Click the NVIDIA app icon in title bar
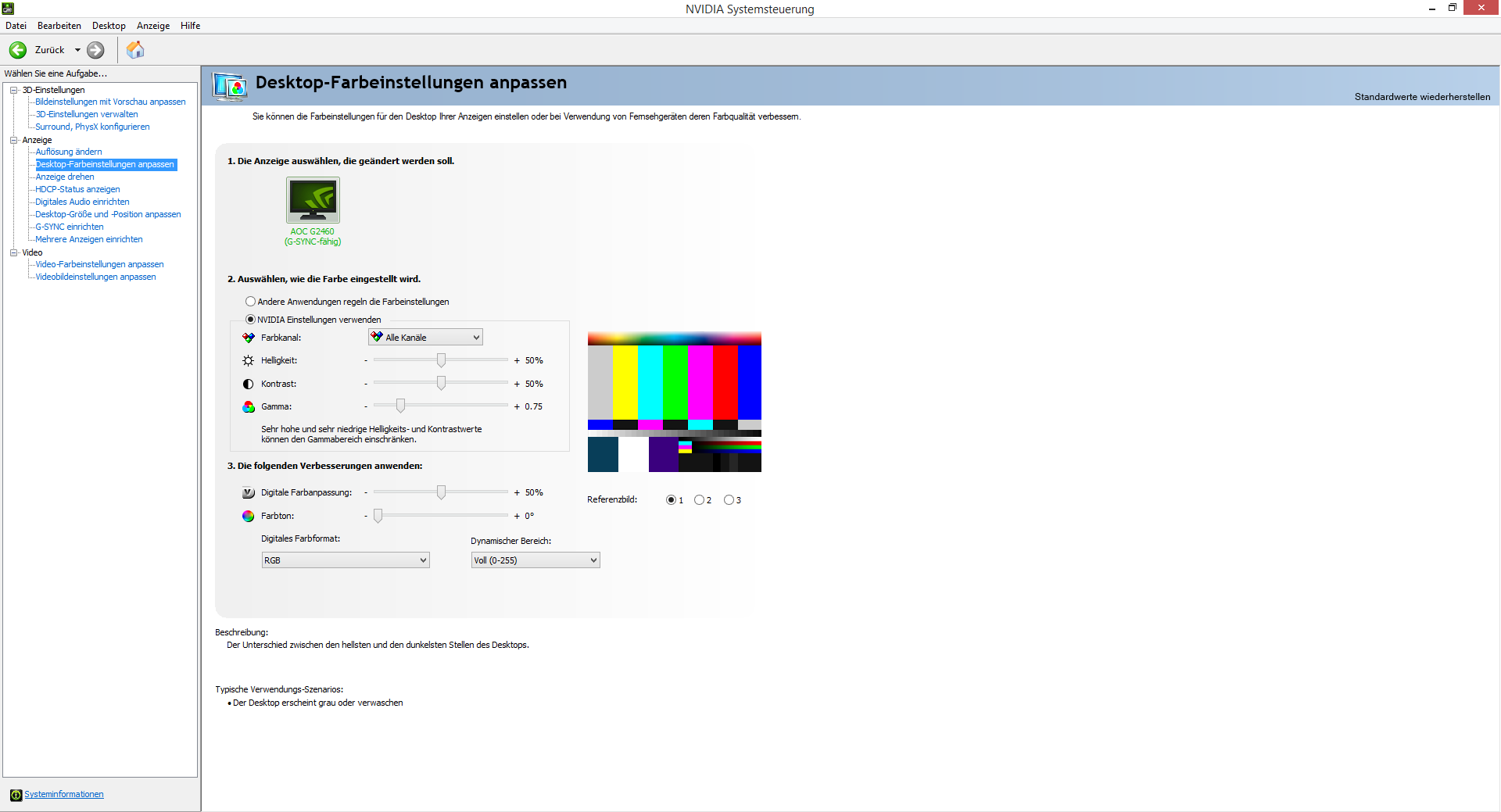 pyautogui.click(x=8, y=8)
